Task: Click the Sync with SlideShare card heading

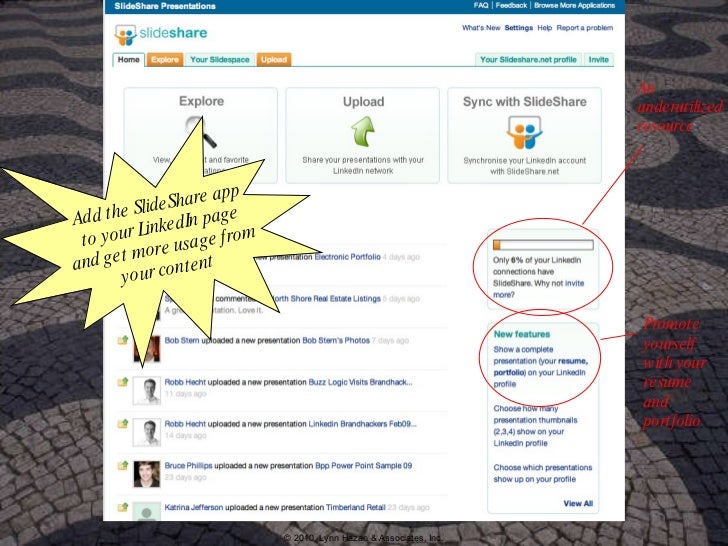Action: pos(525,102)
